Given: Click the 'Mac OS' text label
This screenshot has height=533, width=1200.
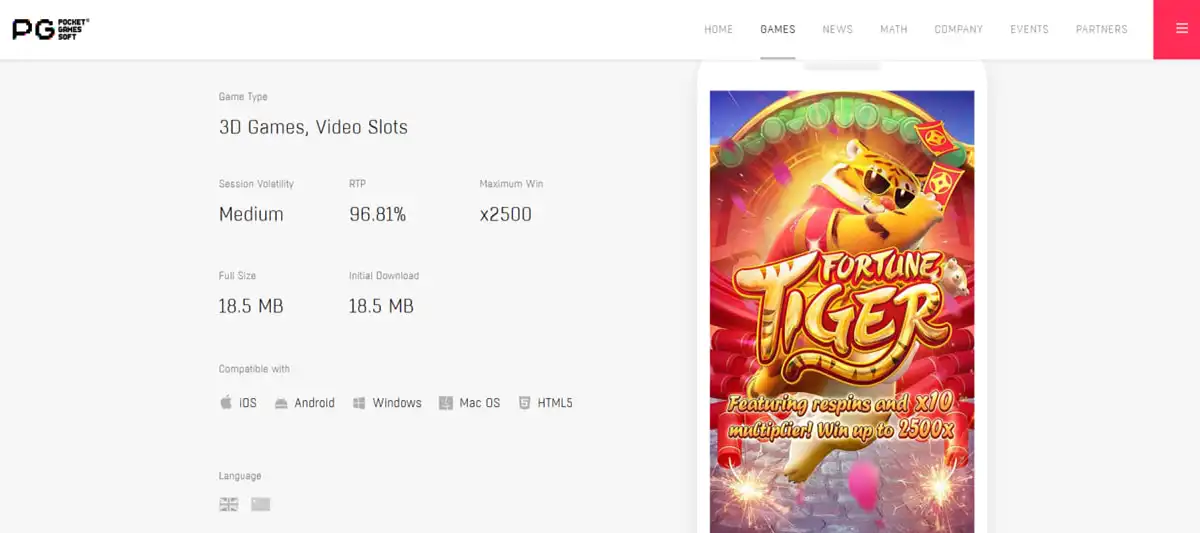Looking at the screenshot, I should 480,403.
